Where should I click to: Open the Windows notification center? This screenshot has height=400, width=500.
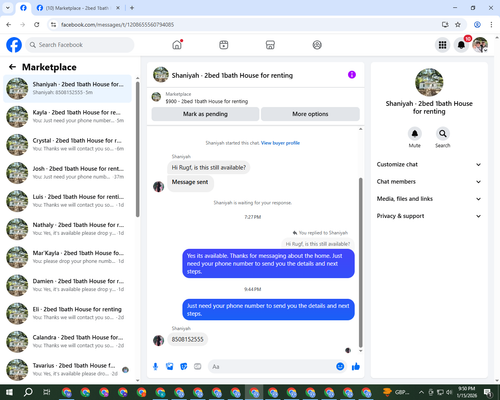pyautogui.click(x=488, y=392)
